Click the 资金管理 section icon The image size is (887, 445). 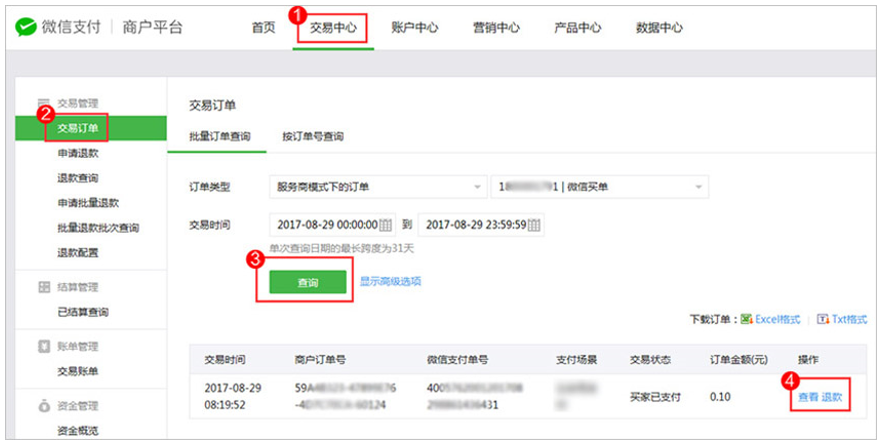[44, 406]
